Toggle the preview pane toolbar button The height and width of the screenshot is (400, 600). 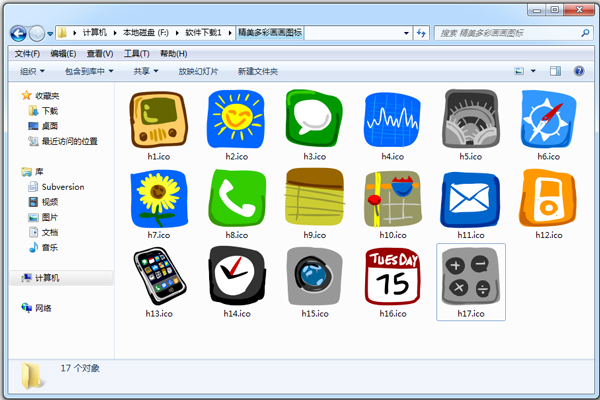[x=555, y=71]
